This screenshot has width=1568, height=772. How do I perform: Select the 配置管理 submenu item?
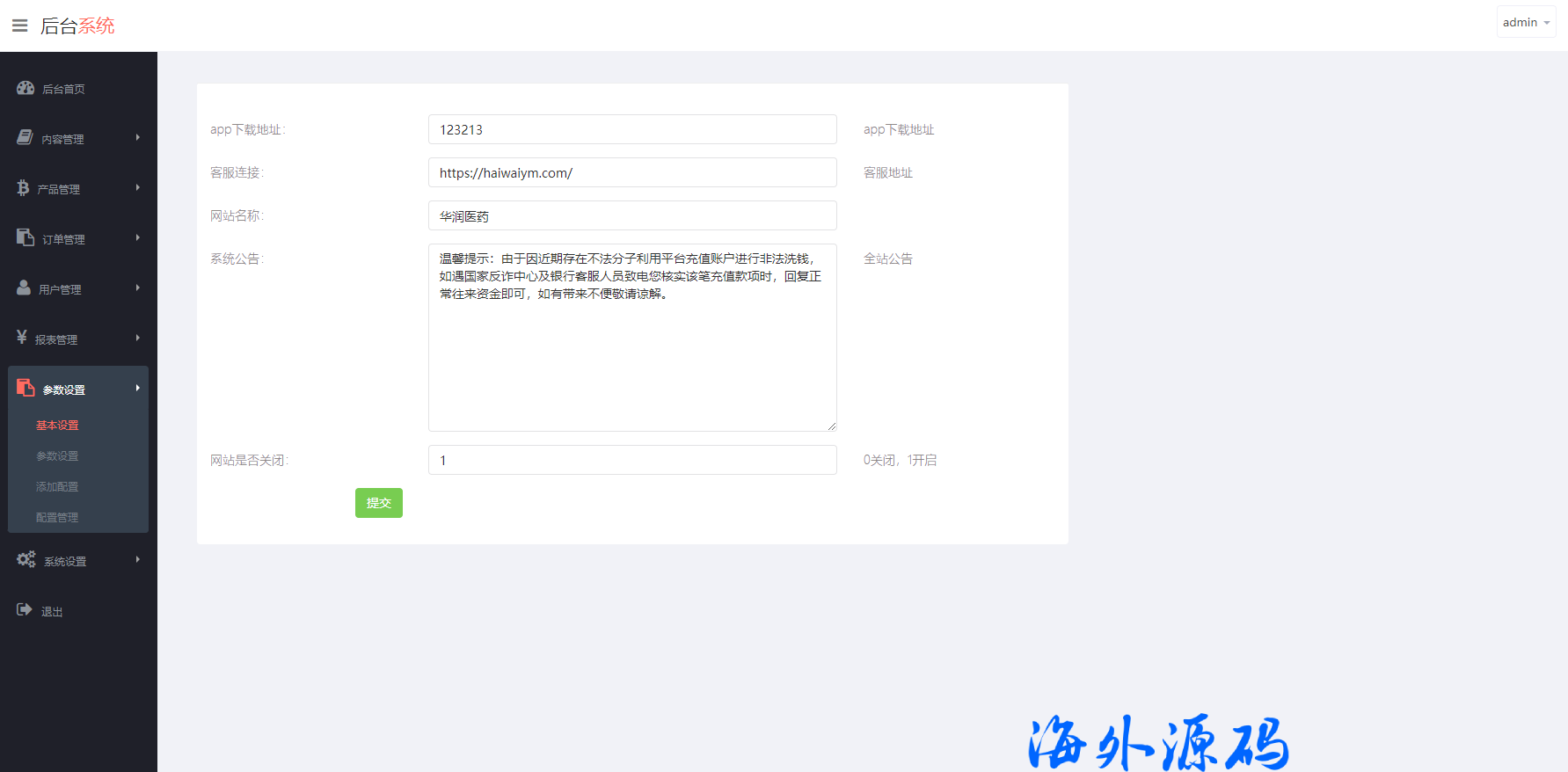57,518
